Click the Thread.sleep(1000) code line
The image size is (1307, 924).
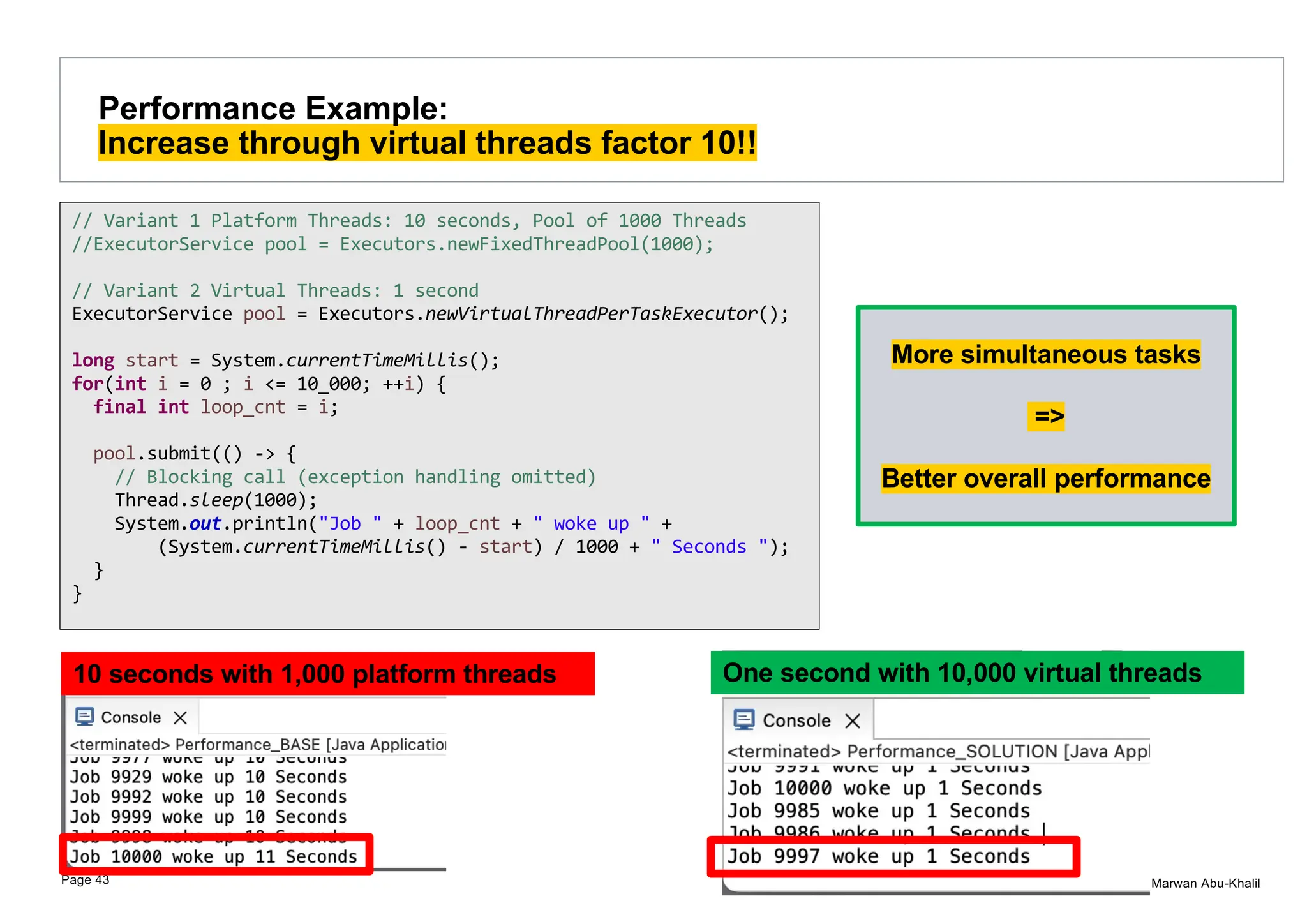click(216, 500)
